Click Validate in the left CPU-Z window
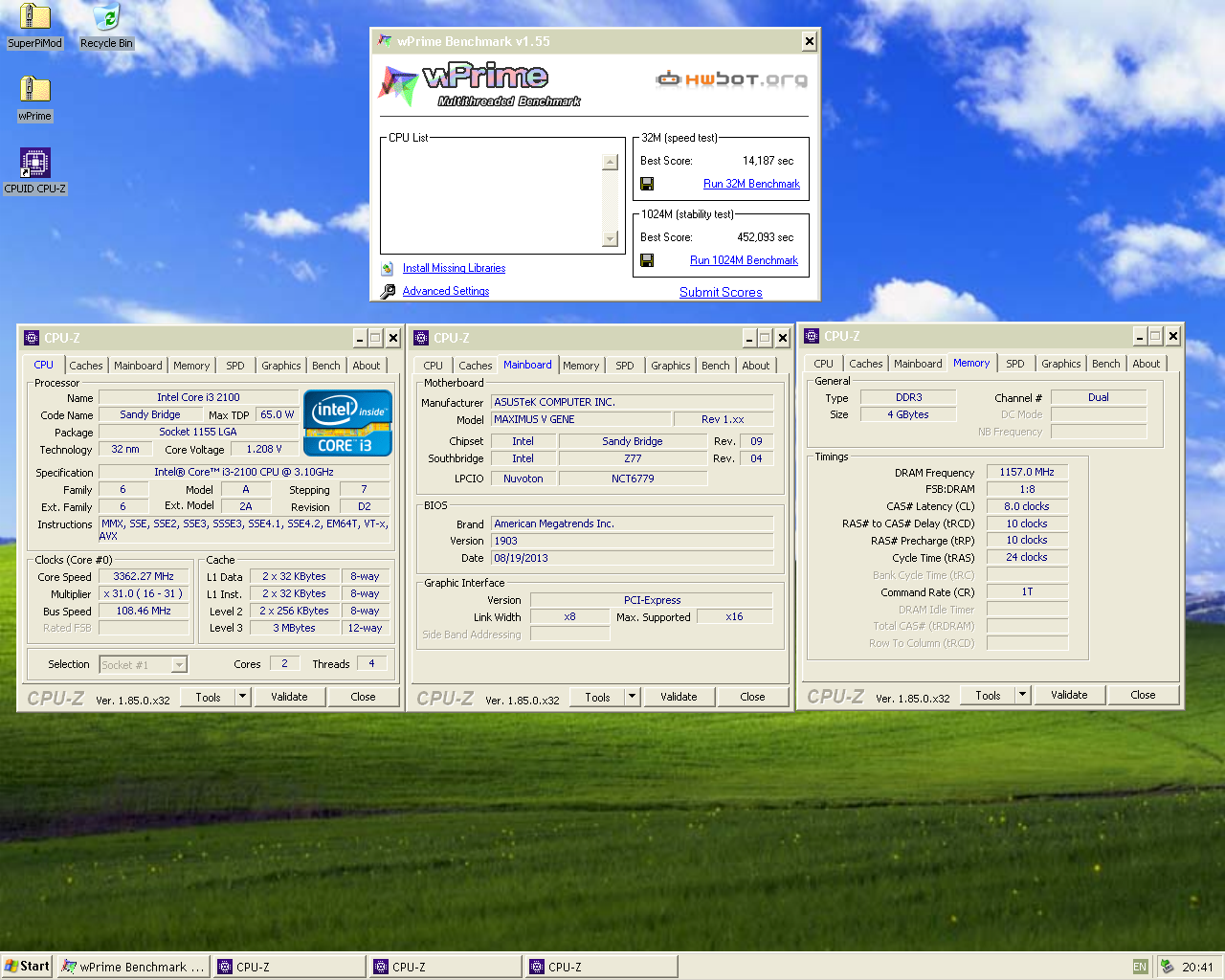The width and height of the screenshot is (1225, 980). coord(289,697)
